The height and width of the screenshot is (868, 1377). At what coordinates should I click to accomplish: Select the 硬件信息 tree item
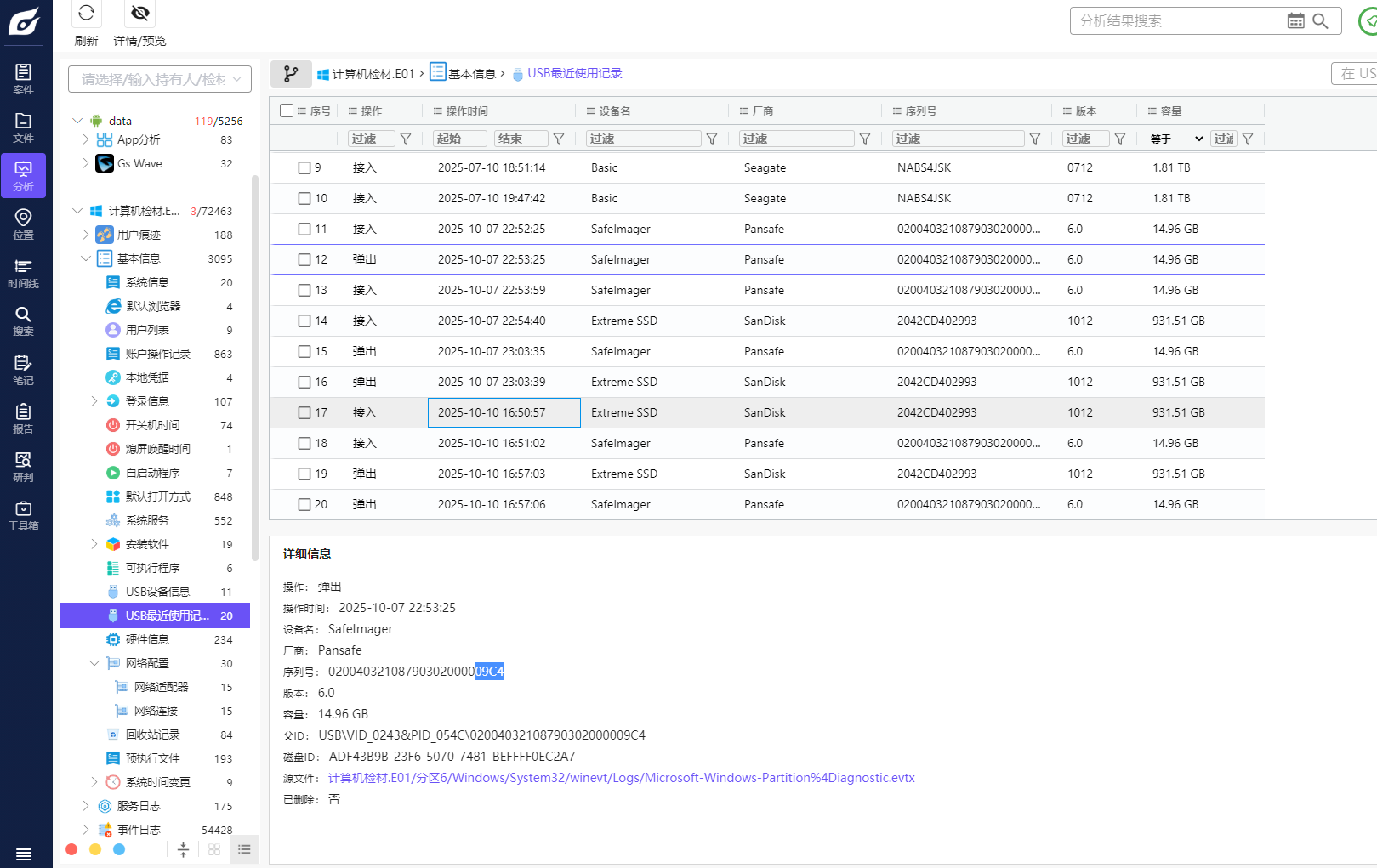coord(147,639)
